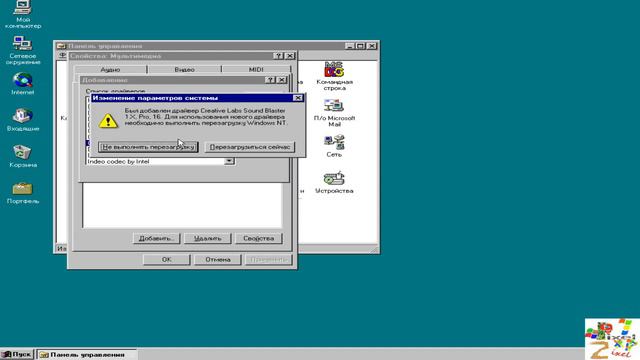
Task: Close the Multimedia properties dialog
Action: [290, 56]
